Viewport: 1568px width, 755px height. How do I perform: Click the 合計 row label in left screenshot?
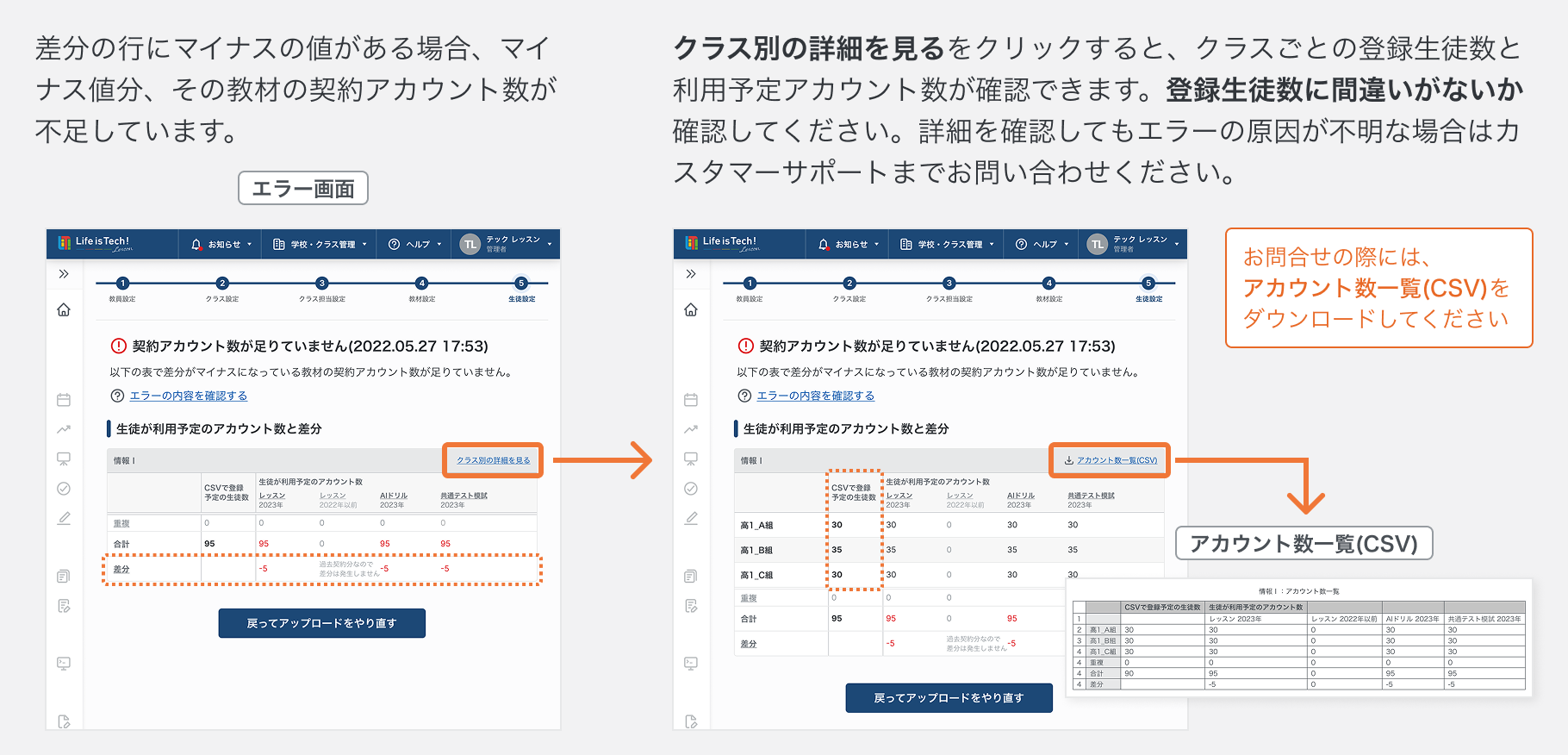pyautogui.click(x=121, y=545)
